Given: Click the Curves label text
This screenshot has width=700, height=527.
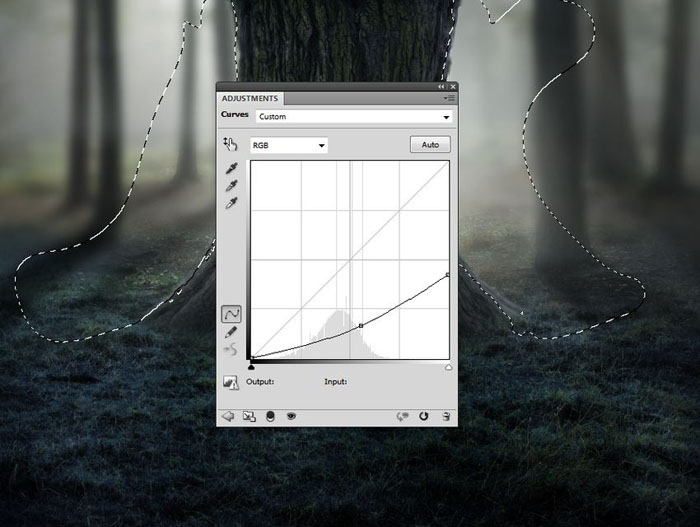Looking at the screenshot, I should (234, 114).
